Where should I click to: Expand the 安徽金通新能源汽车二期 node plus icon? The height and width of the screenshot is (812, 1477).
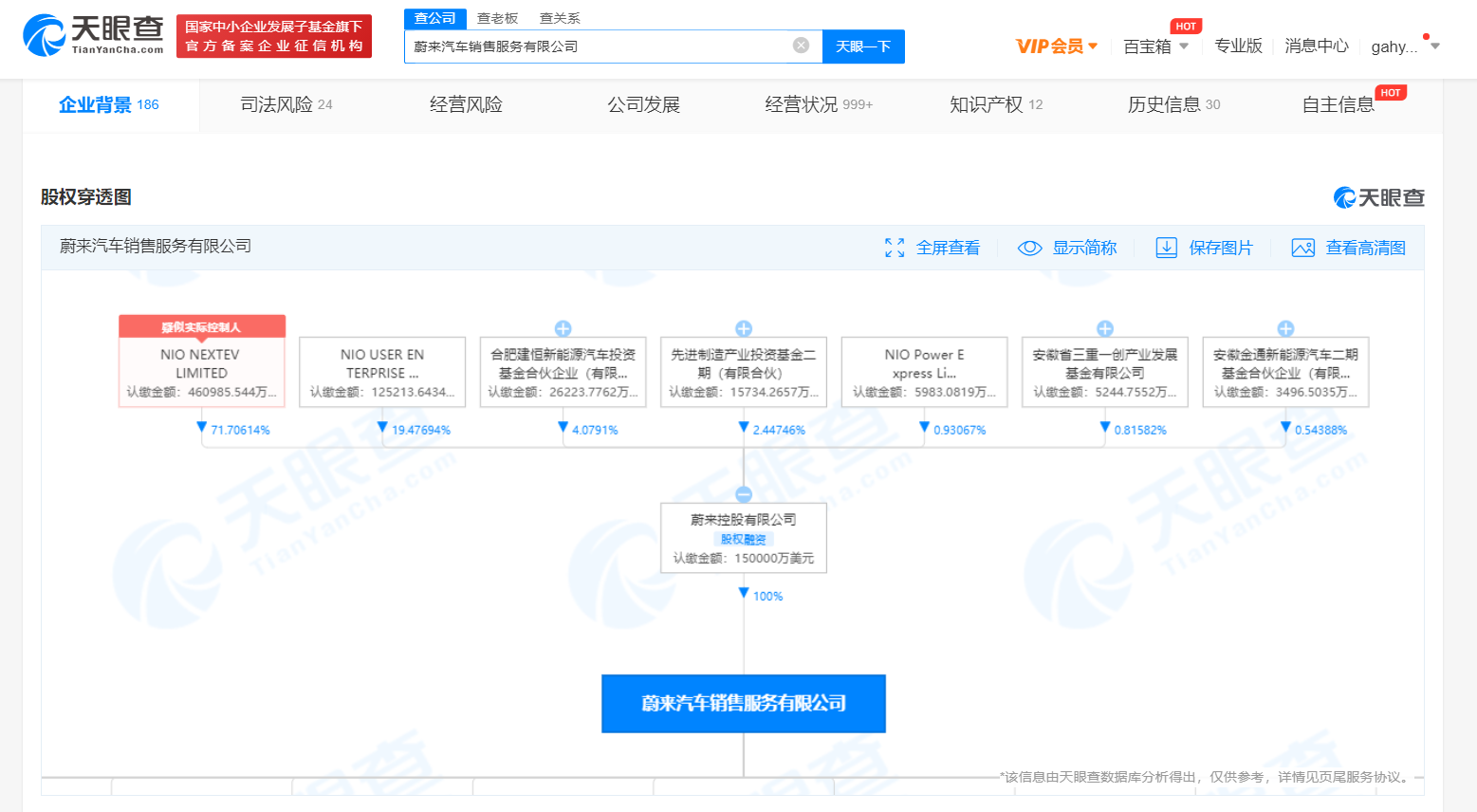[1285, 328]
